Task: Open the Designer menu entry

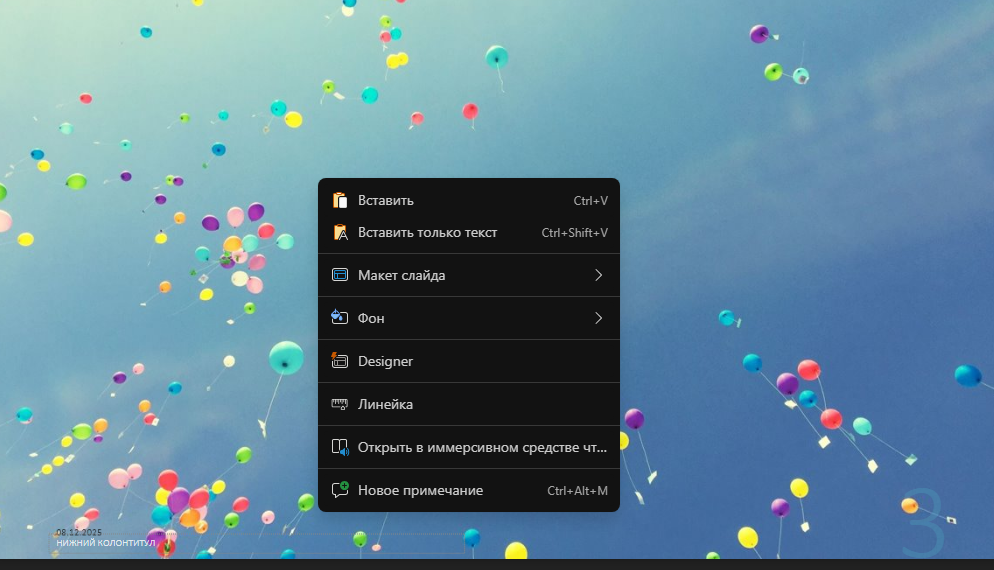Action: pos(385,361)
